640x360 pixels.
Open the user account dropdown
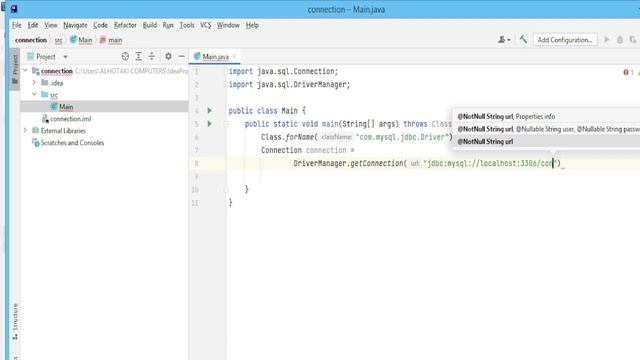pos(504,40)
